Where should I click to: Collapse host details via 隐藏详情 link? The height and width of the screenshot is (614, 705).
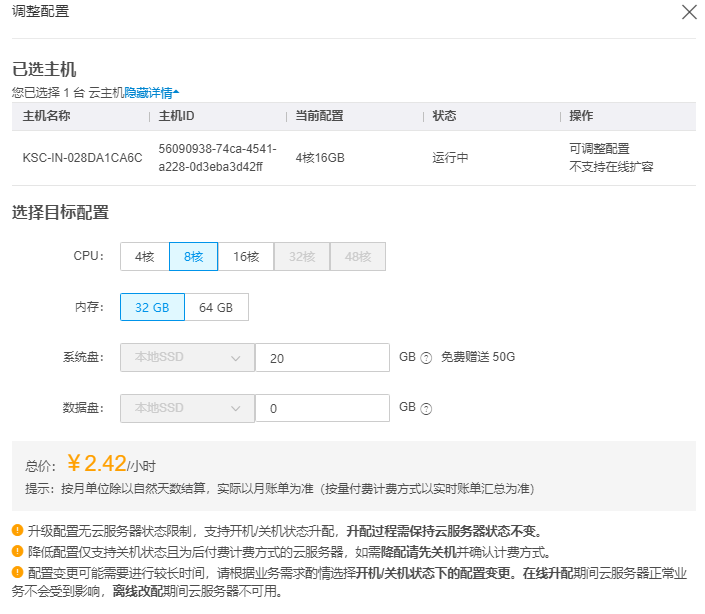coord(151,92)
